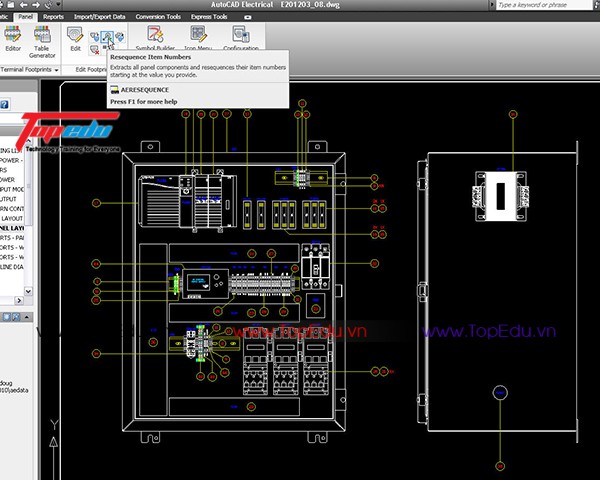The height and width of the screenshot is (480, 600).
Task: Click 'Press F1 for more help' text
Action: point(143,102)
